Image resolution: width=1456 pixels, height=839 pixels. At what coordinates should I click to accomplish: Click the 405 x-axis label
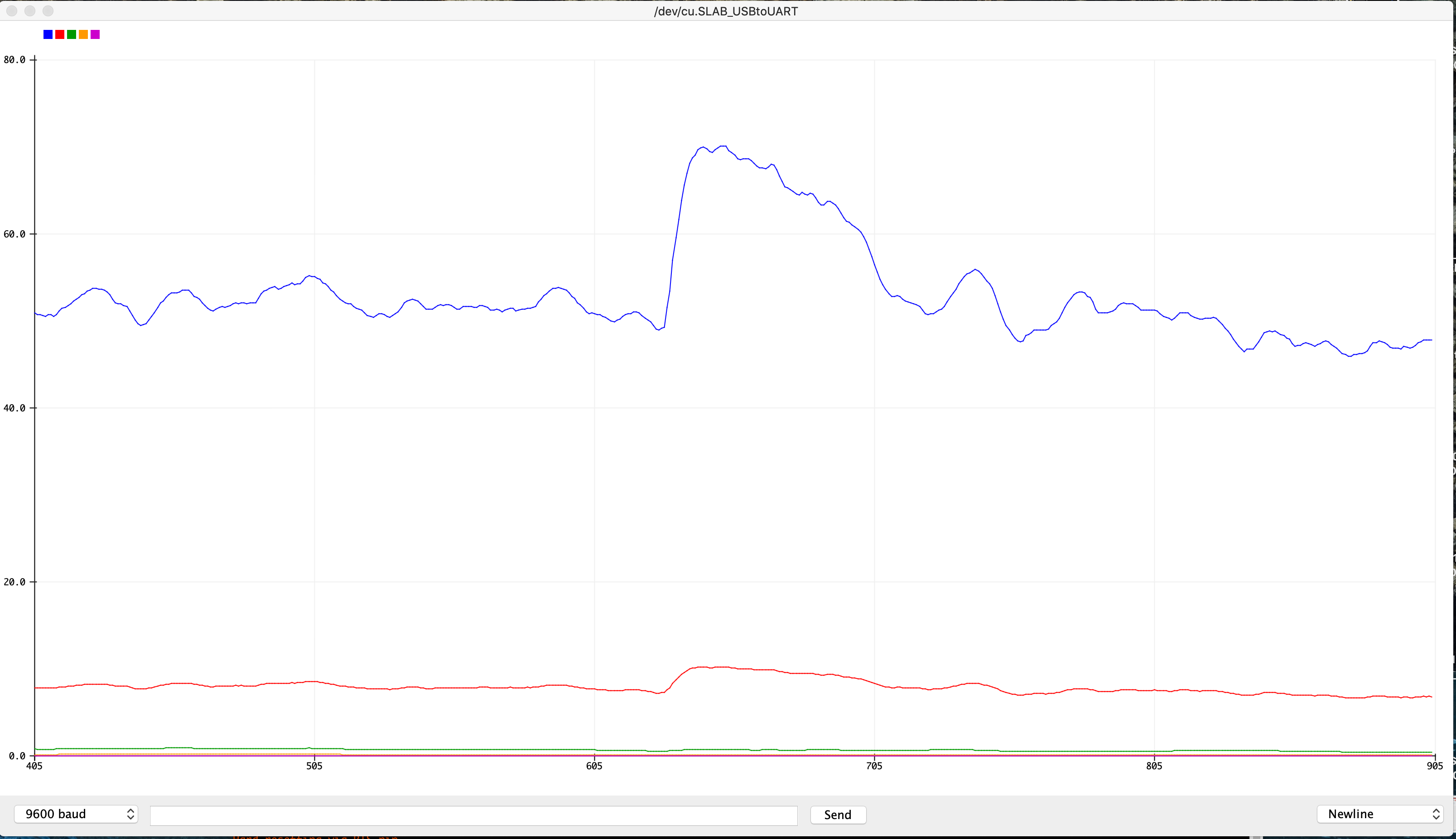pyautogui.click(x=34, y=766)
